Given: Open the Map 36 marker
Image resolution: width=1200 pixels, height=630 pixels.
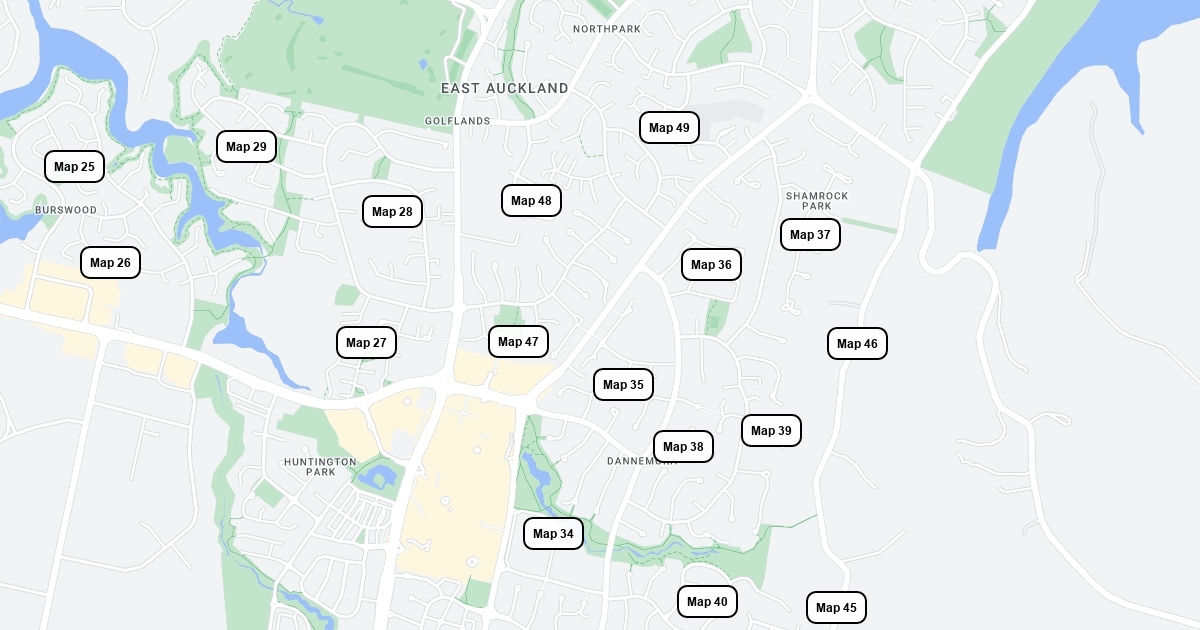Looking at the screenshot, I should click(x=711, y=265).
